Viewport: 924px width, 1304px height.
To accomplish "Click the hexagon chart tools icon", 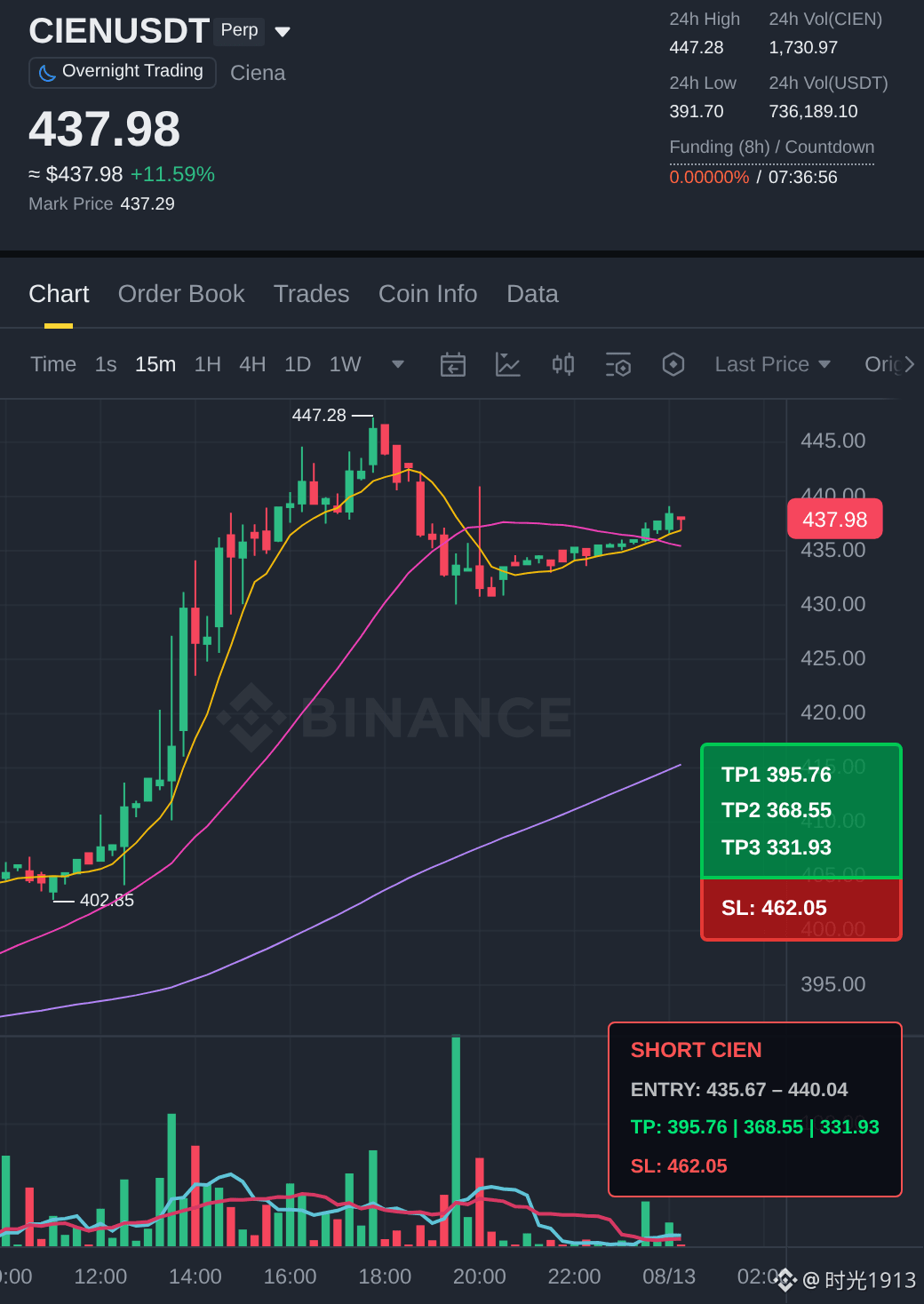I will [x=673, y=364].
